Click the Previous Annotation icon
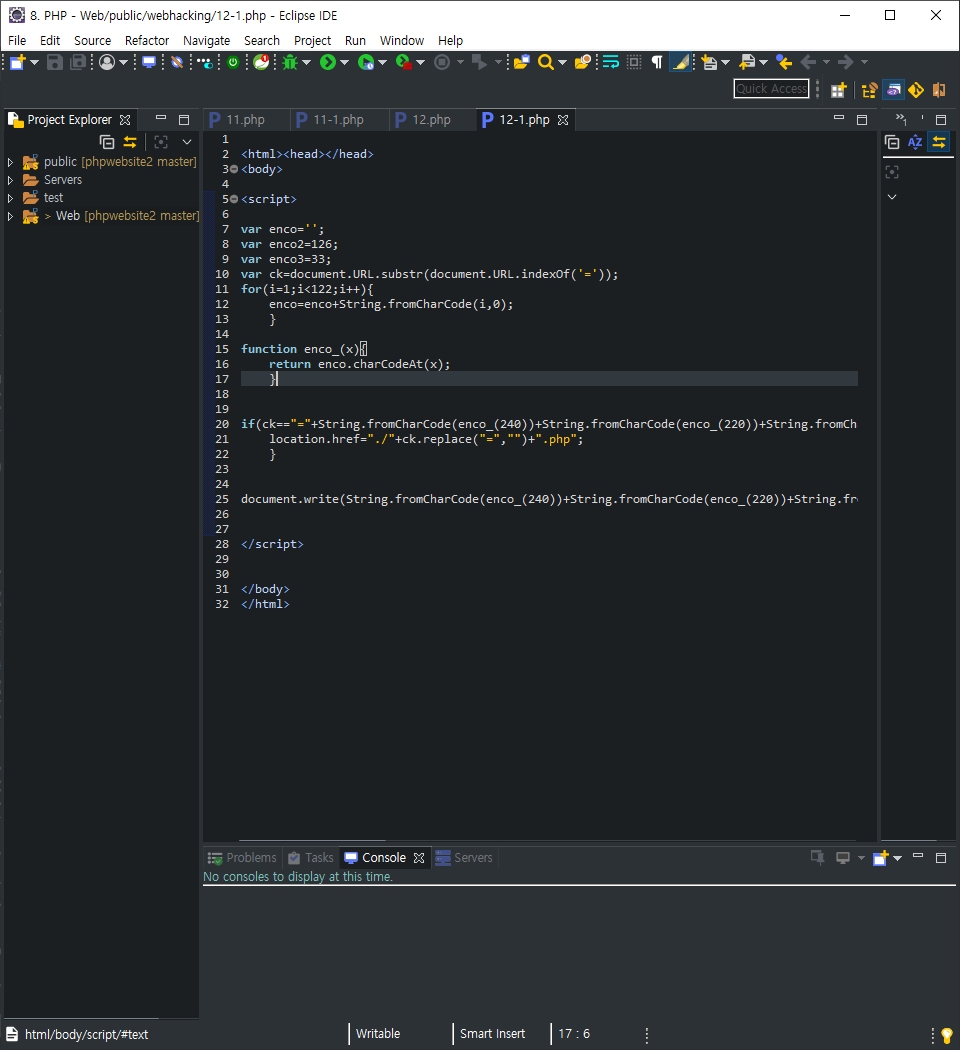 click(x=747, y=62)
